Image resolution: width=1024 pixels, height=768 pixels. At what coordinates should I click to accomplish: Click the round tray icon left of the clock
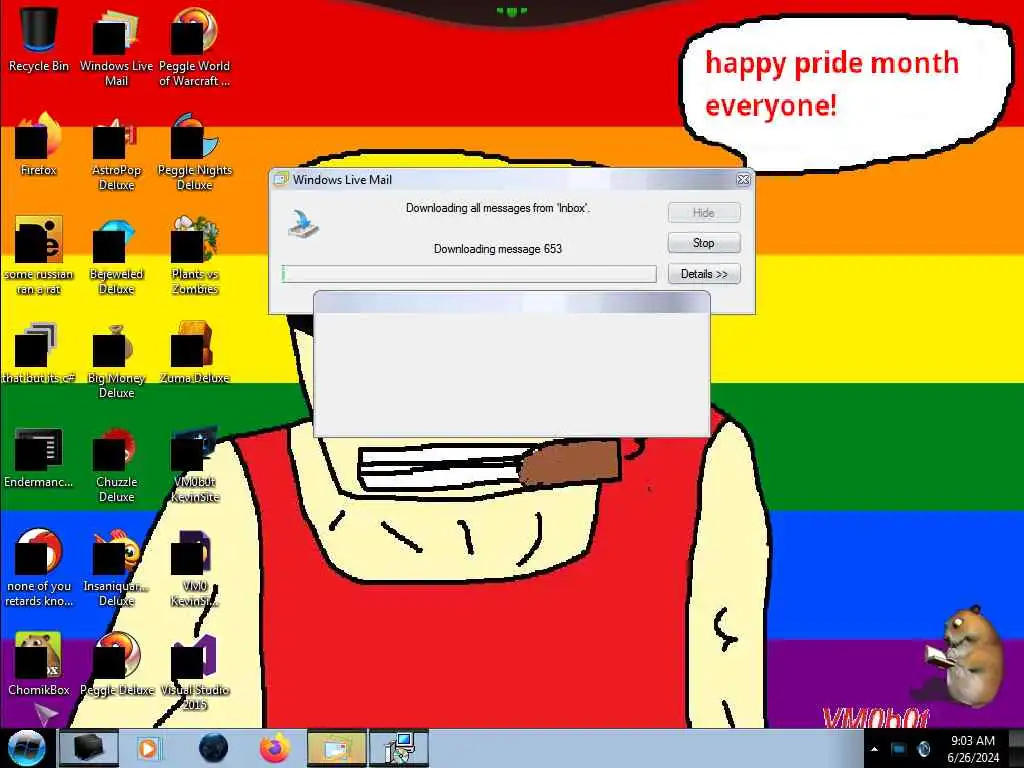pos(924,749)
